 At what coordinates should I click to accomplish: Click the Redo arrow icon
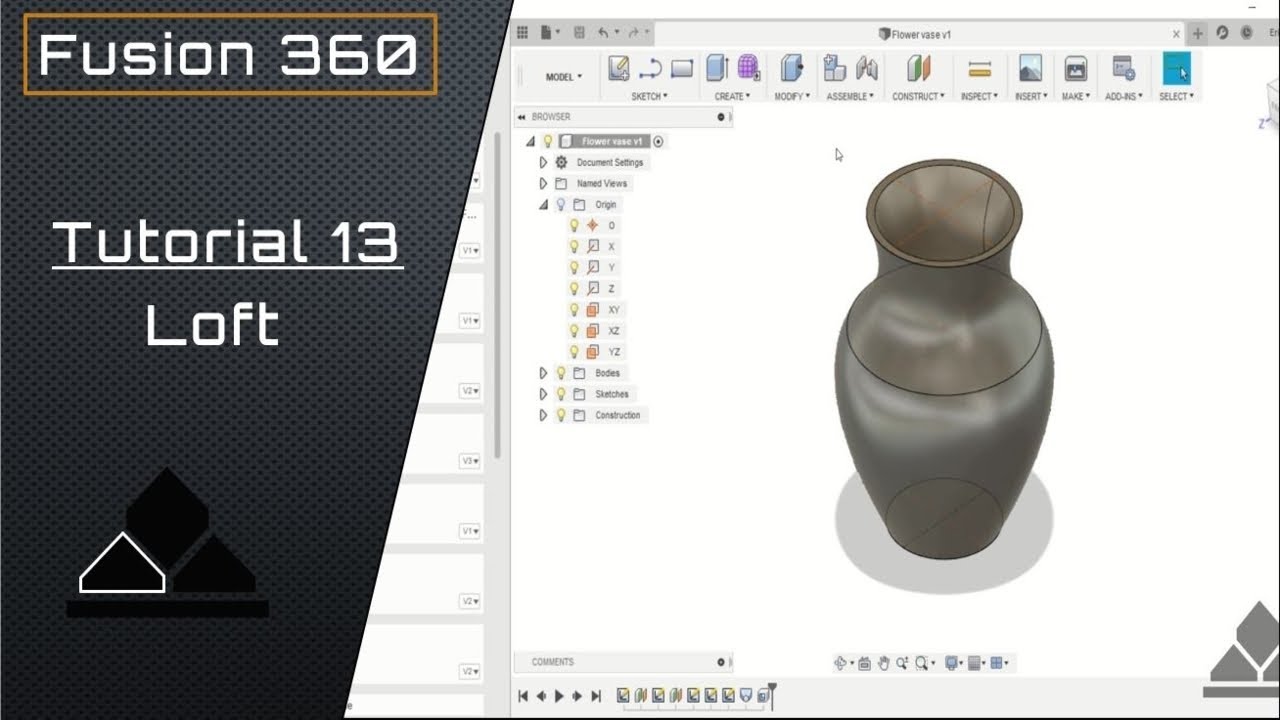coord(633,33)
